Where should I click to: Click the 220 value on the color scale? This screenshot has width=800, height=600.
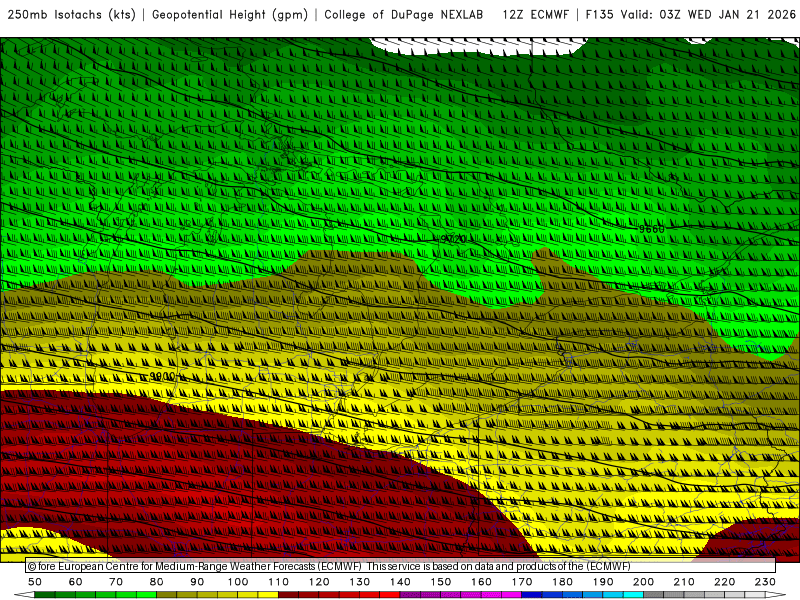[724, 582]
